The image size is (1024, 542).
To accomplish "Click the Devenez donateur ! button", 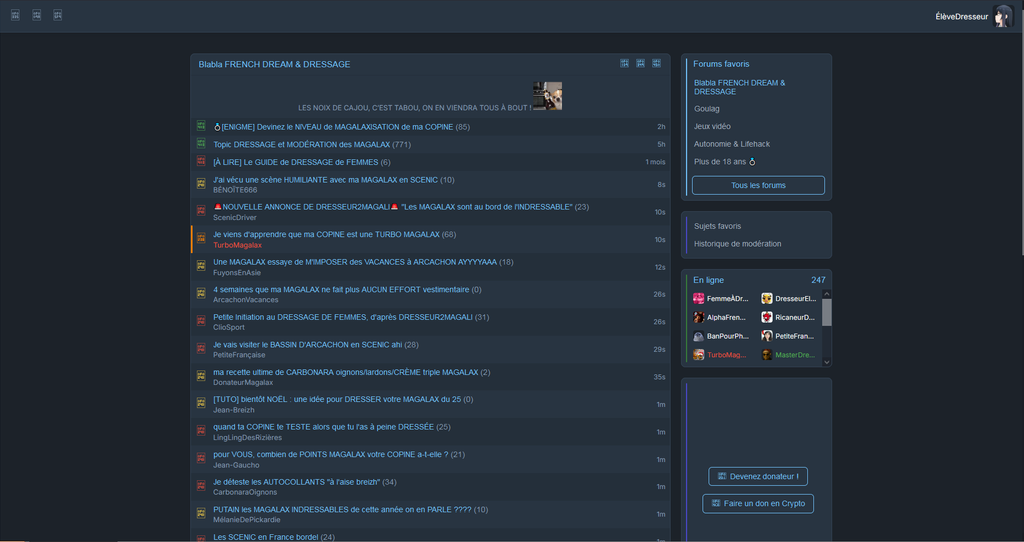I will coord(758,476).
